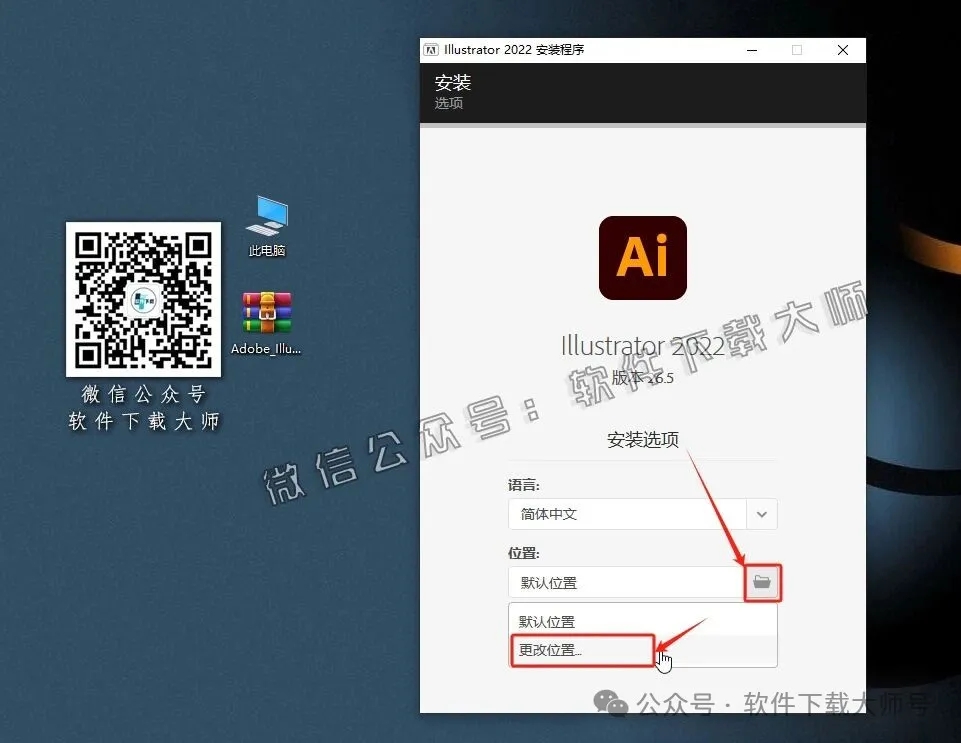
Task: Click the installer icon in the title bar
Action: point(432,49)
